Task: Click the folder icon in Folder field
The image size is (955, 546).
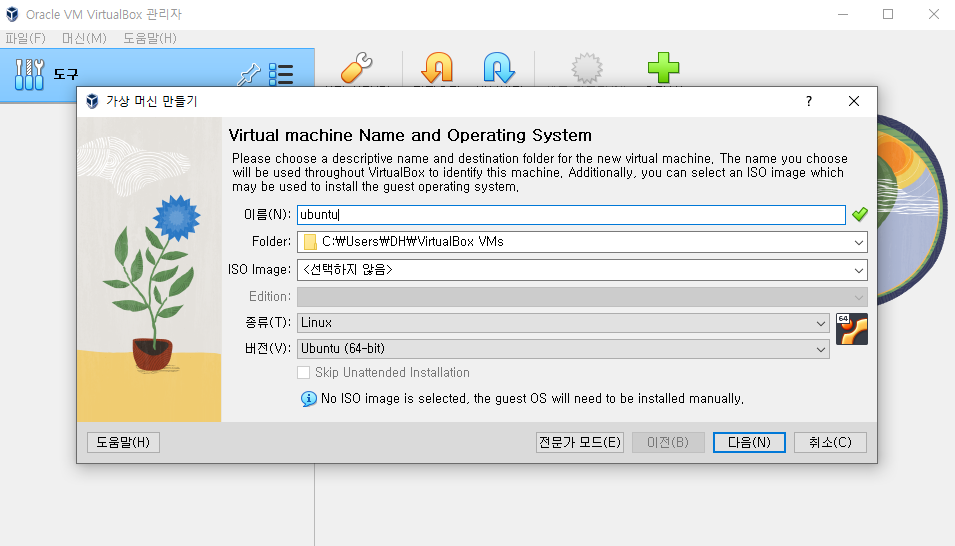Action: [x=310, y=242]
